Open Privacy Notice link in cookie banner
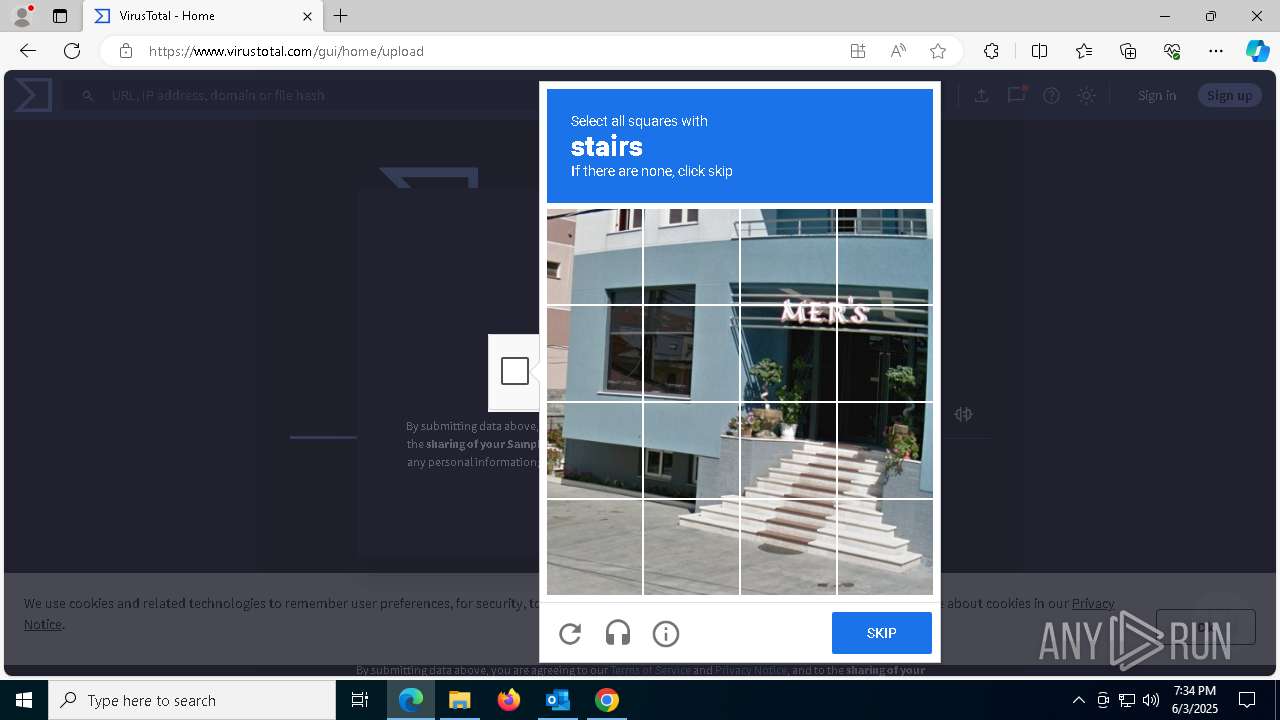The image size is (1280, 720). point(1093,603)
